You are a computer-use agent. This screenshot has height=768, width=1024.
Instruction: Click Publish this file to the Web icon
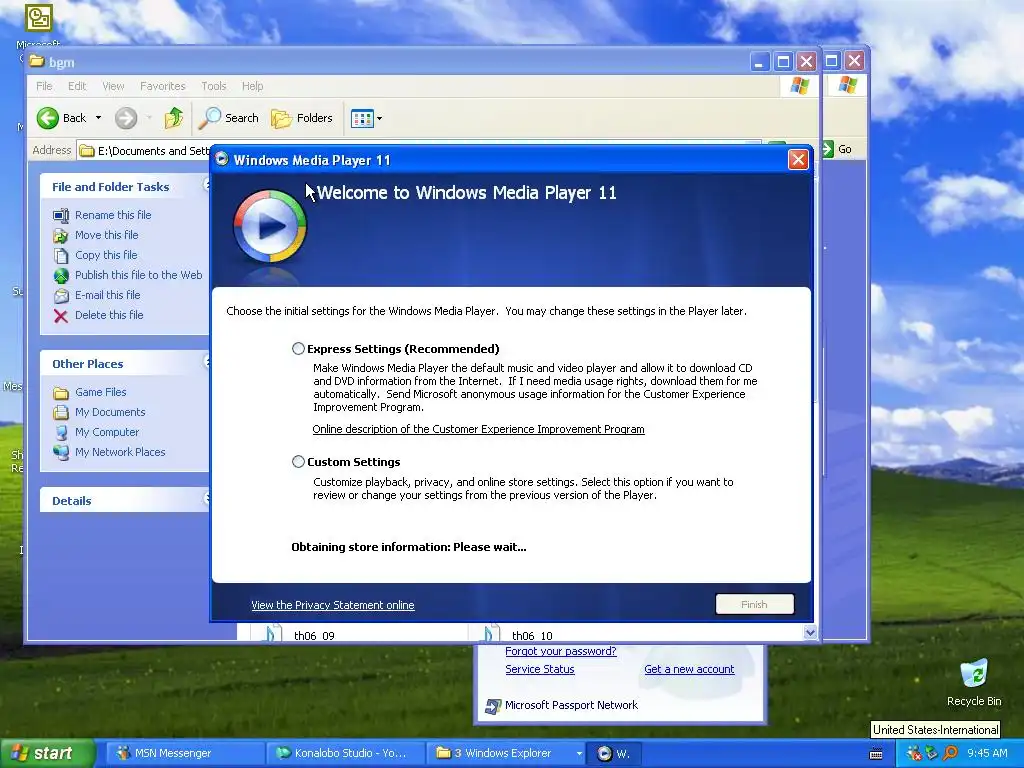[61, 276]
